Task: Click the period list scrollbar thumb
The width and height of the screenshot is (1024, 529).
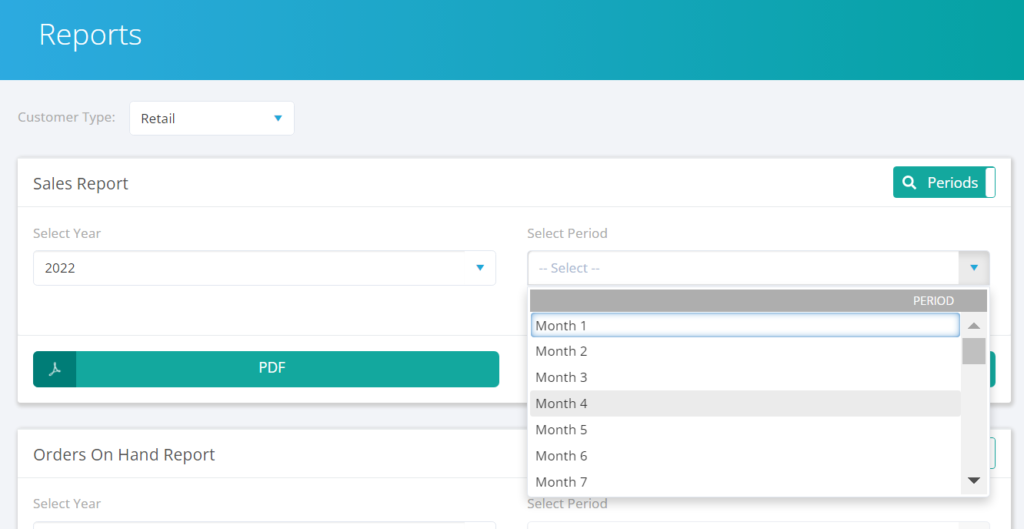Action: pos(974,351)
